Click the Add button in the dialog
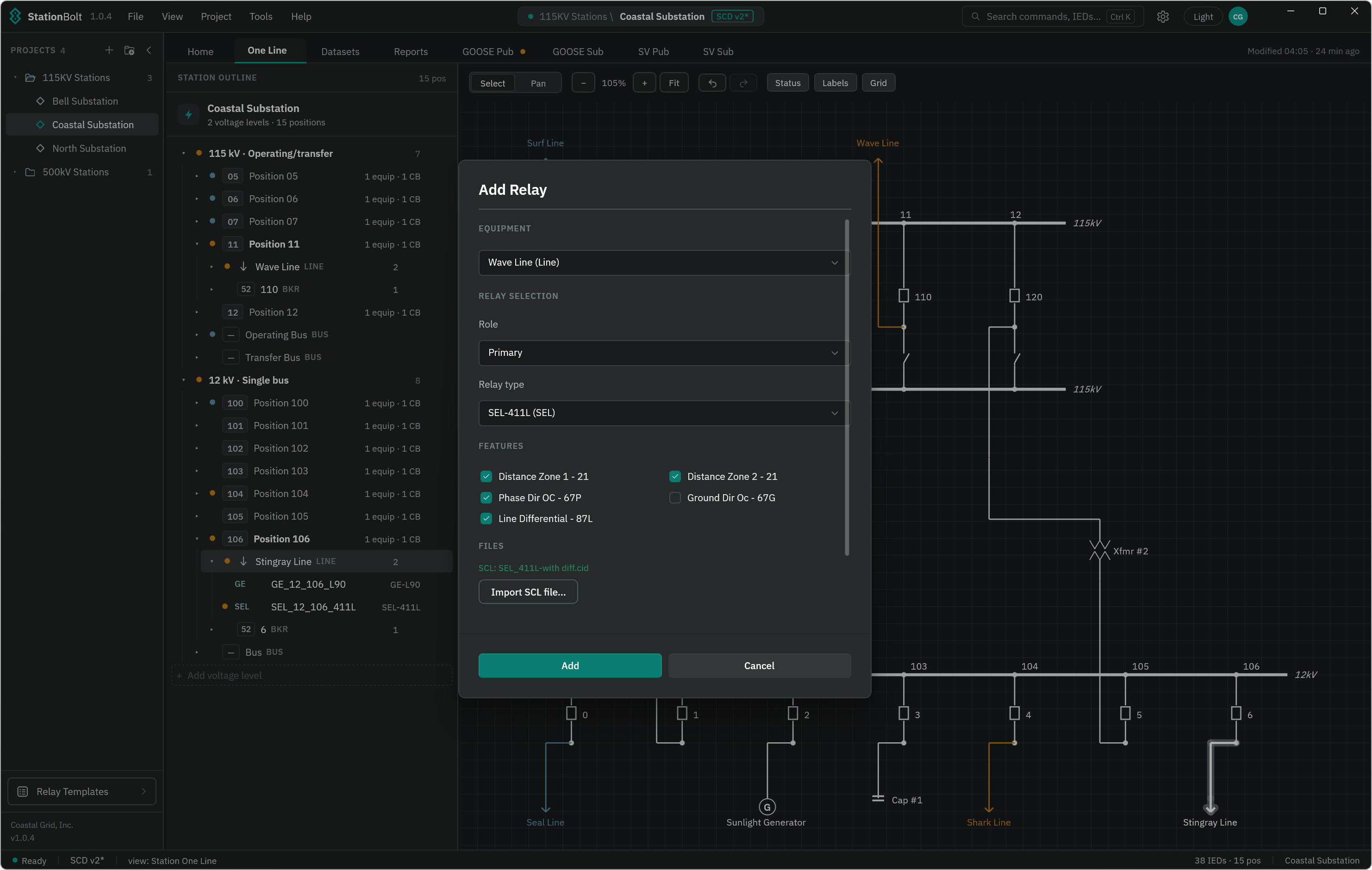The height and width of the screenshot is (870, 1372). [570, 665]
